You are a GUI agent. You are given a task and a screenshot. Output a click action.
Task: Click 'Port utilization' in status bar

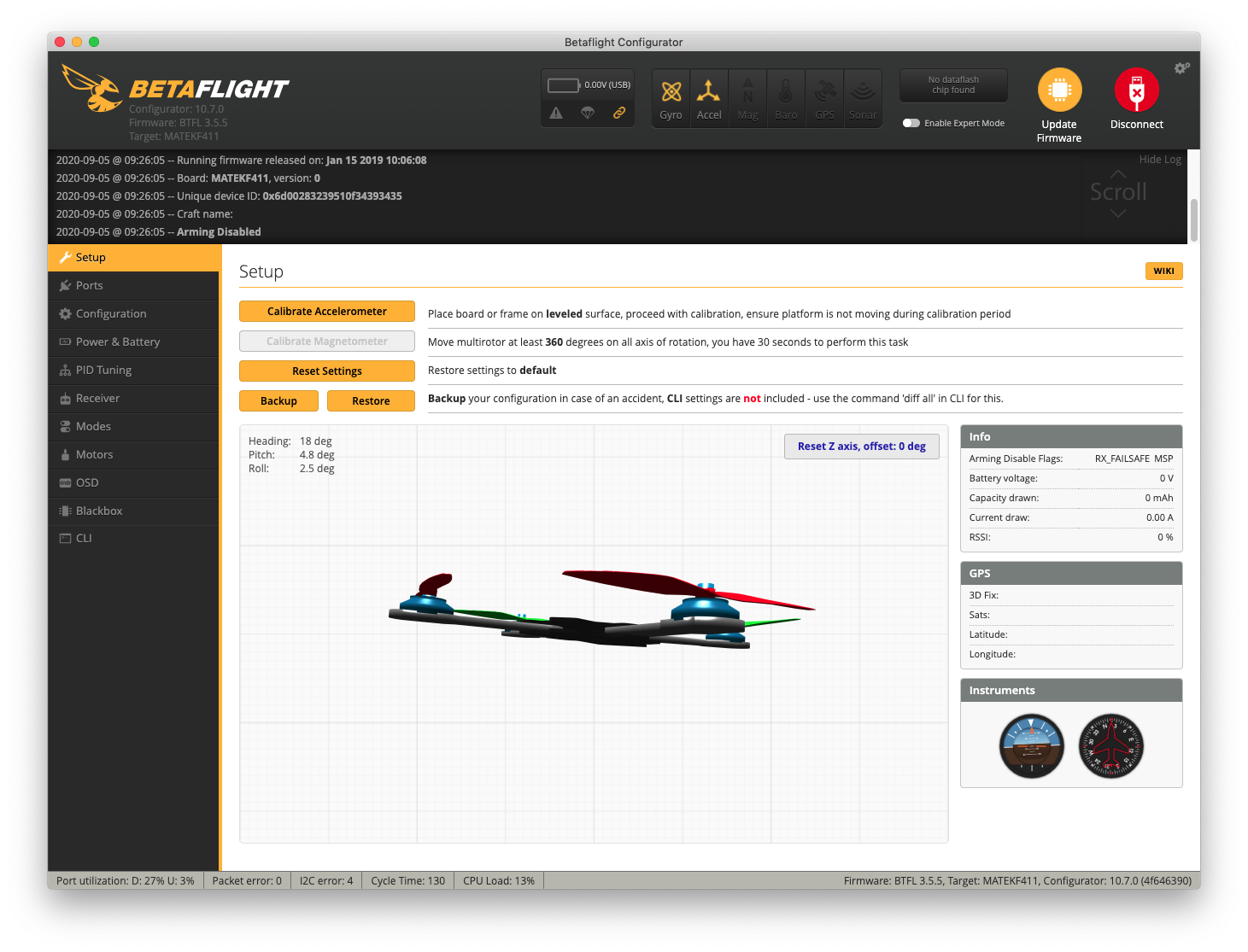126,881
